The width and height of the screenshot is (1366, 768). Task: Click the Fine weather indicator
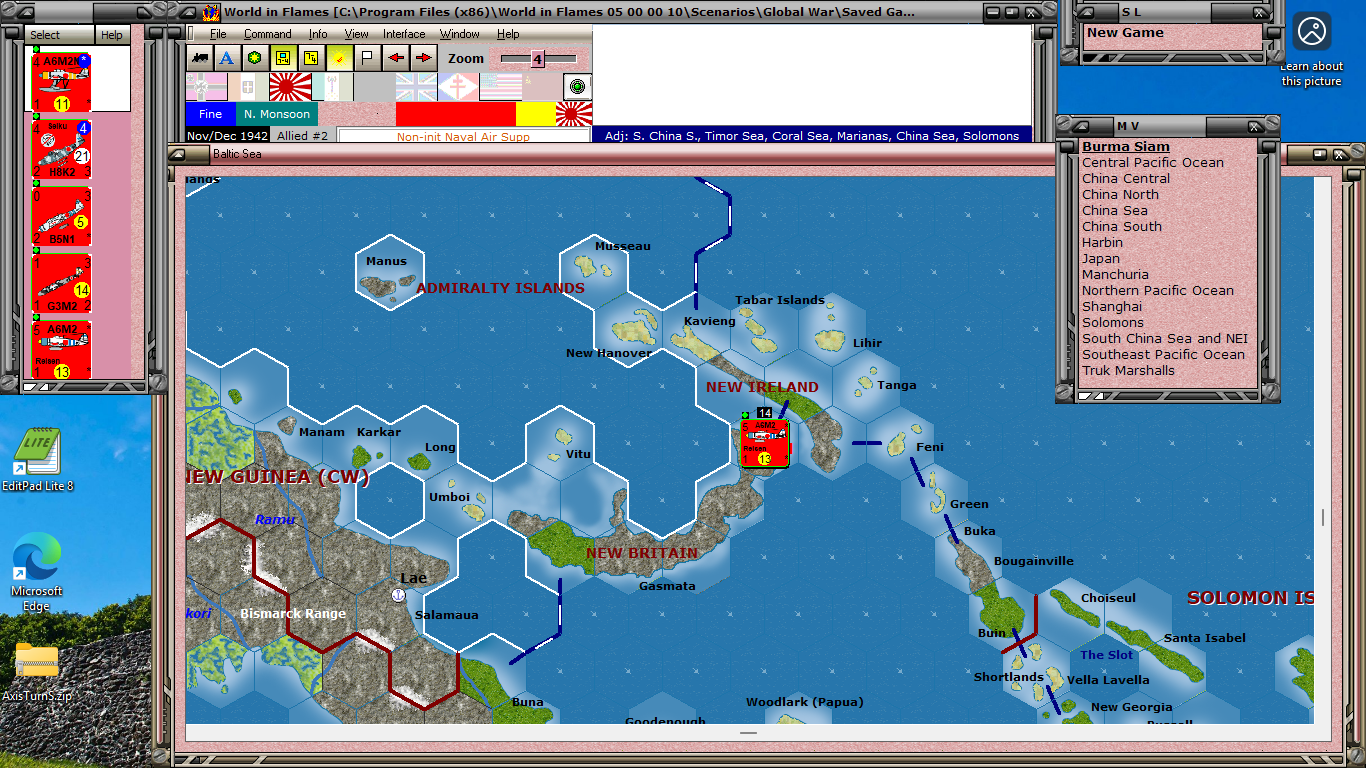(210, 114)
